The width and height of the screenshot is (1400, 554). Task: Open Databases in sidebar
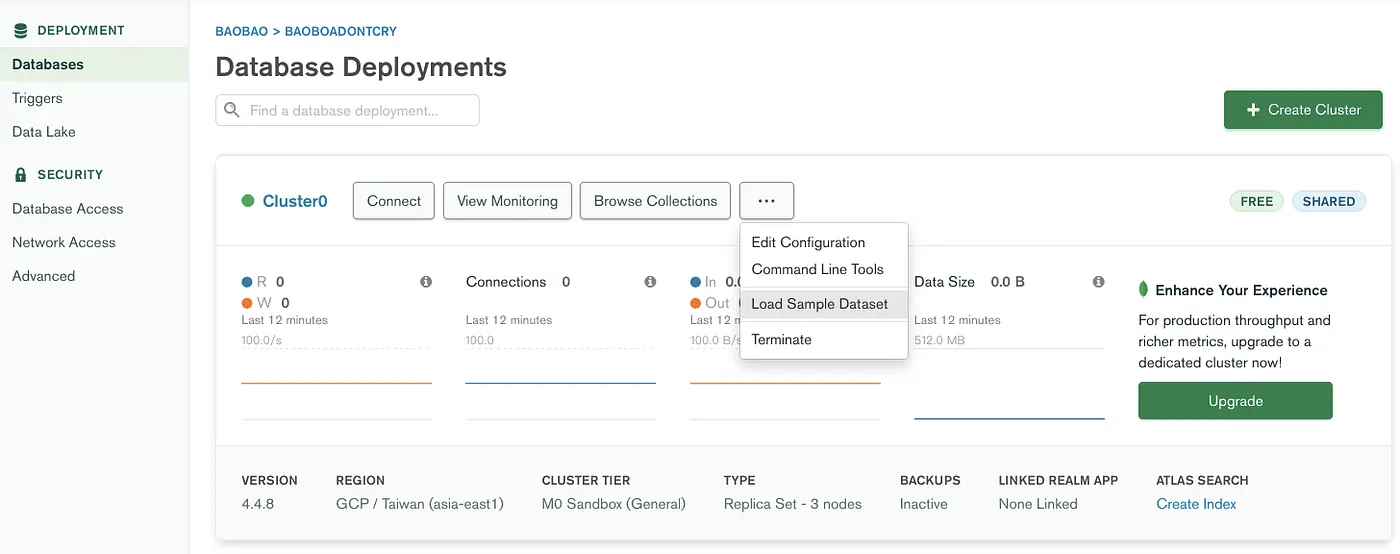pos(94,65)
